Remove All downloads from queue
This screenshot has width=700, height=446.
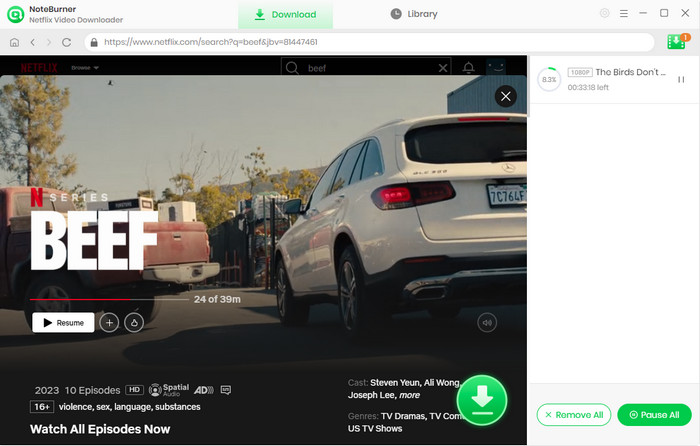click(x=574, y=415)
